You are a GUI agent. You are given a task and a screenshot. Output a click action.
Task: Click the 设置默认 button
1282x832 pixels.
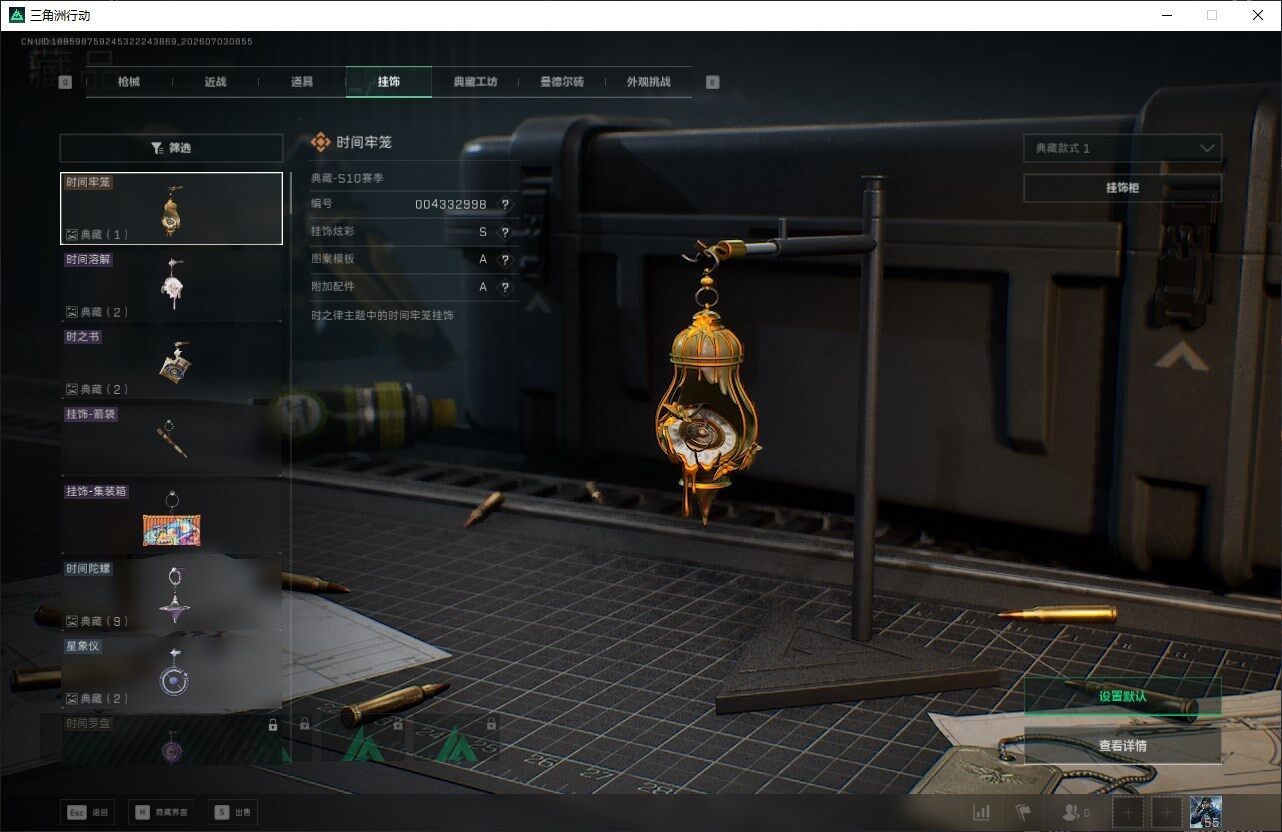(1122, 696)
